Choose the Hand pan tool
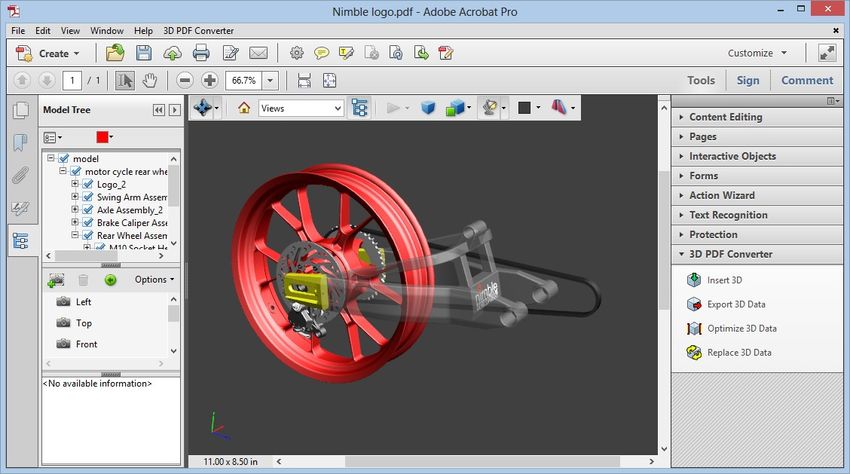 [x=150, y=81]
